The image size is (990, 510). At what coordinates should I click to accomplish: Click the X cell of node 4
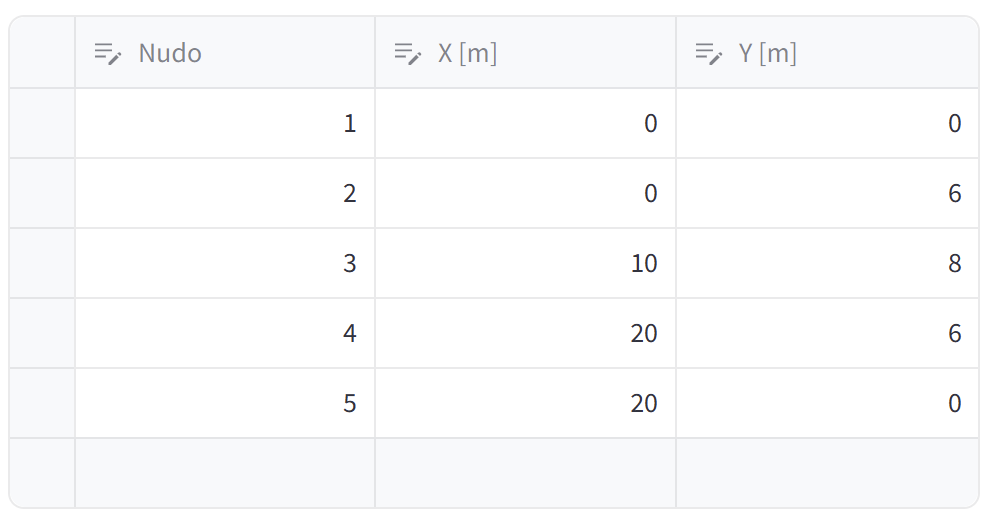525,333
